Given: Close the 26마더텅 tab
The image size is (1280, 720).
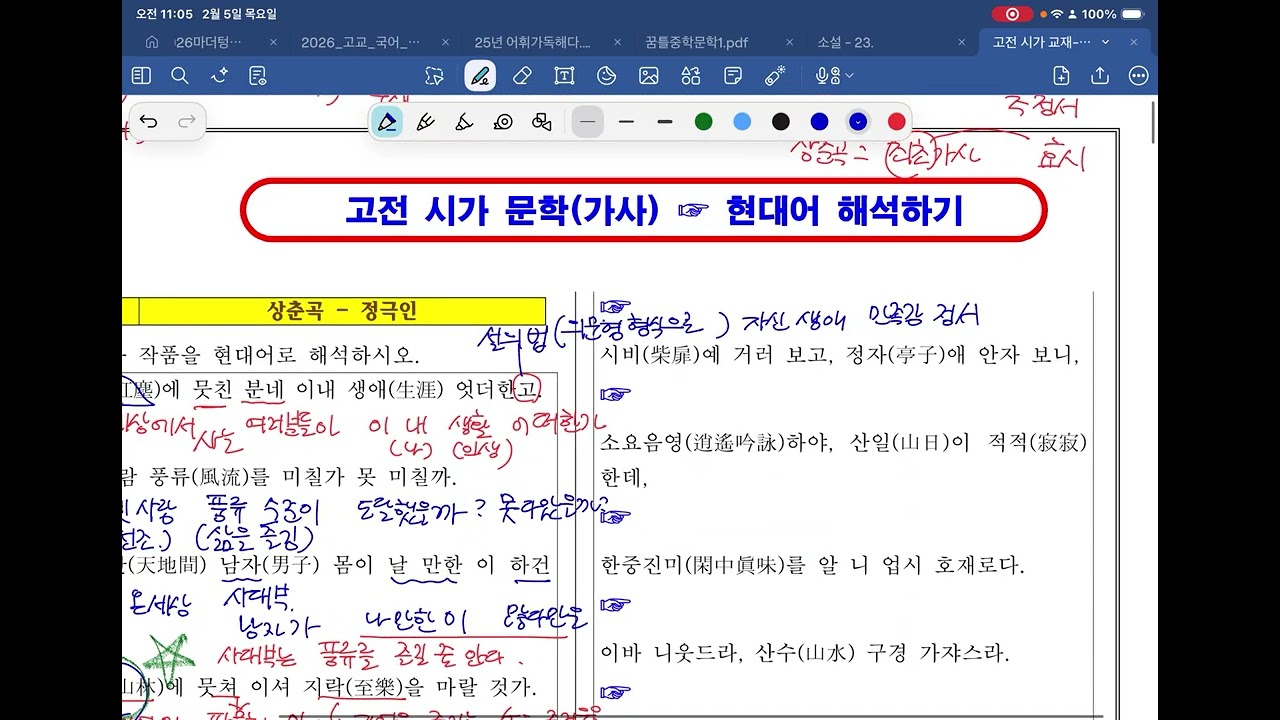Looking at the screenshot, I should click(273, 43).
